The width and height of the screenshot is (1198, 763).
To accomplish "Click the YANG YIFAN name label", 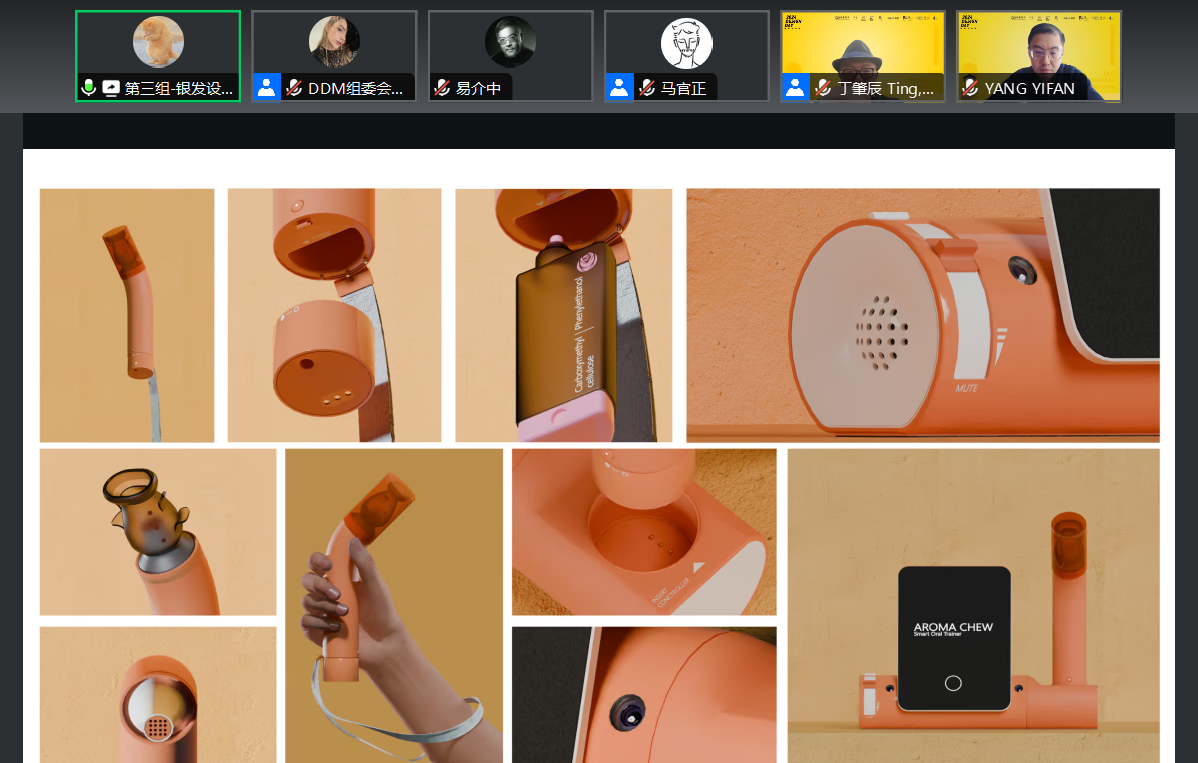I will (x=1029, y=88).
